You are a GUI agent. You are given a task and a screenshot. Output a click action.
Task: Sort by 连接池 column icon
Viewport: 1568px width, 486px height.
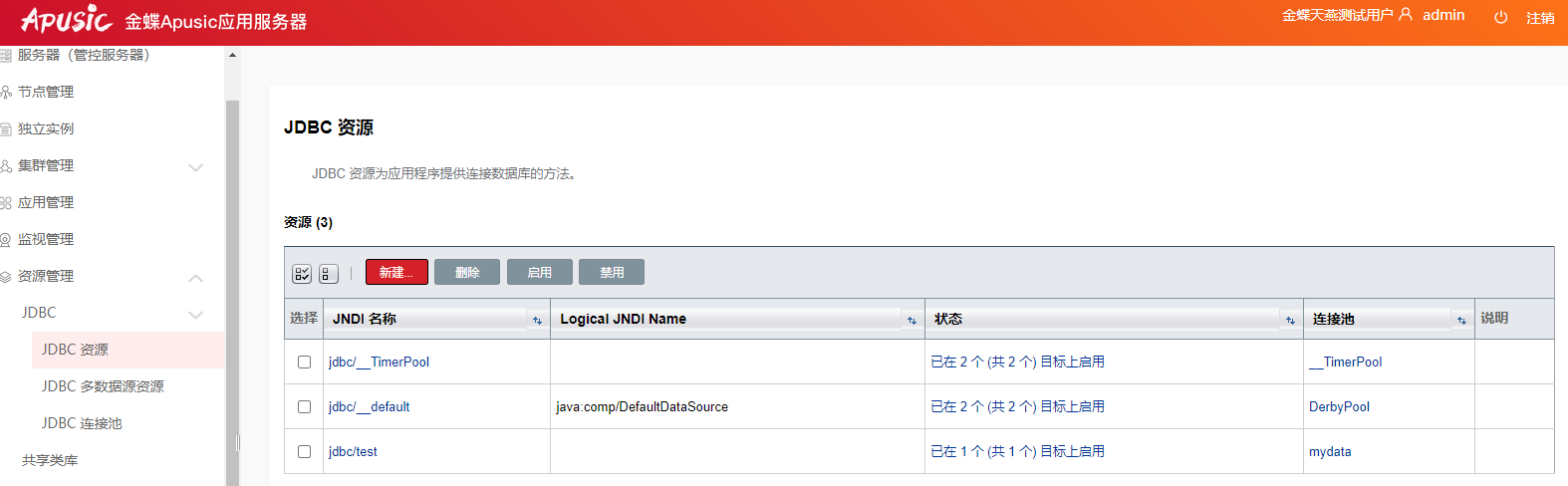tap(1461, 320)
